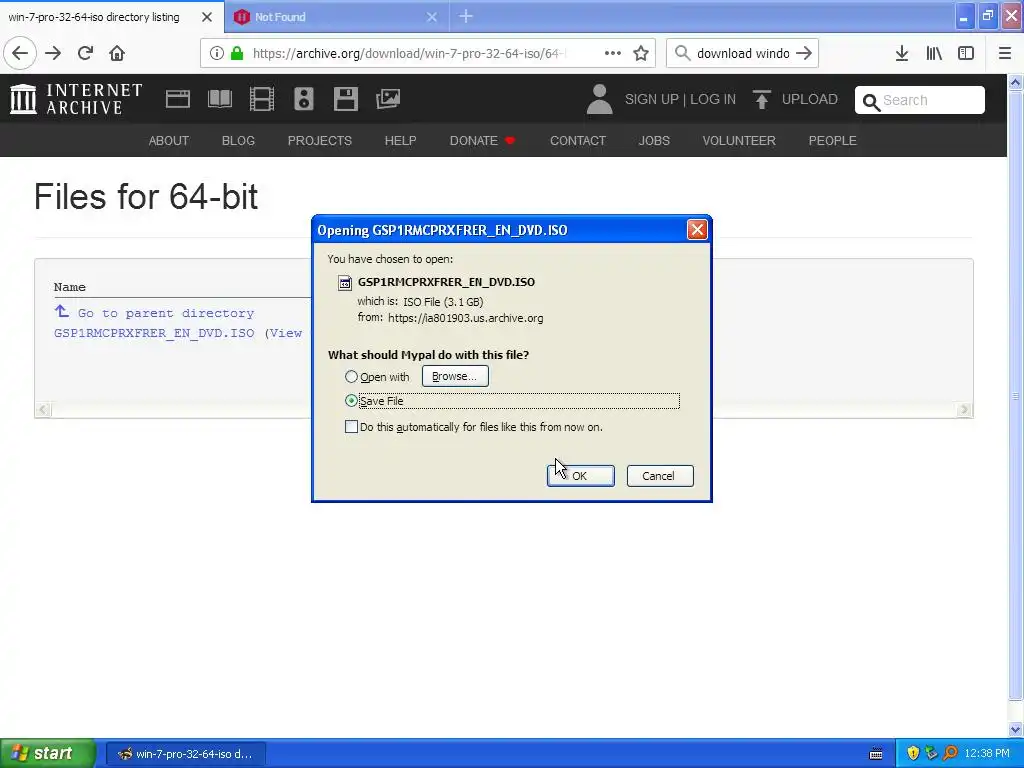Open a new browser tab

click(x=466, y=16)
